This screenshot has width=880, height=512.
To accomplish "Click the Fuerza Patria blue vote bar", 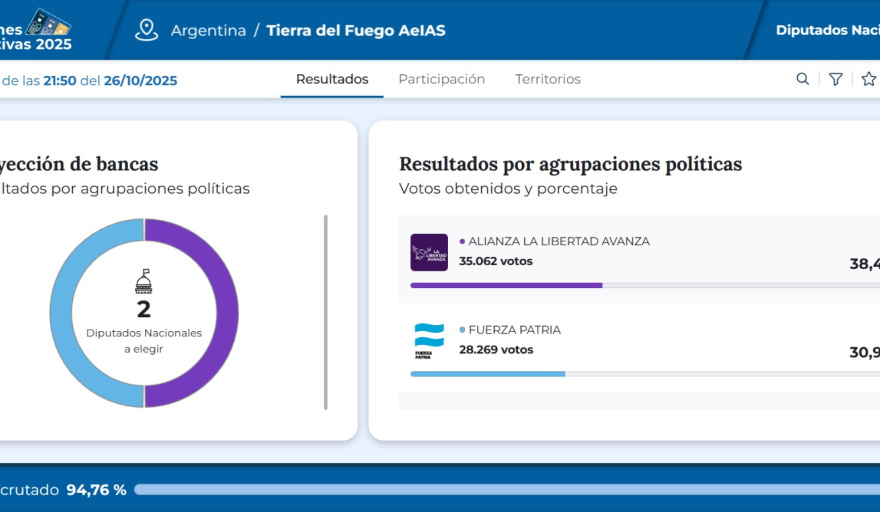I will 487,374.
